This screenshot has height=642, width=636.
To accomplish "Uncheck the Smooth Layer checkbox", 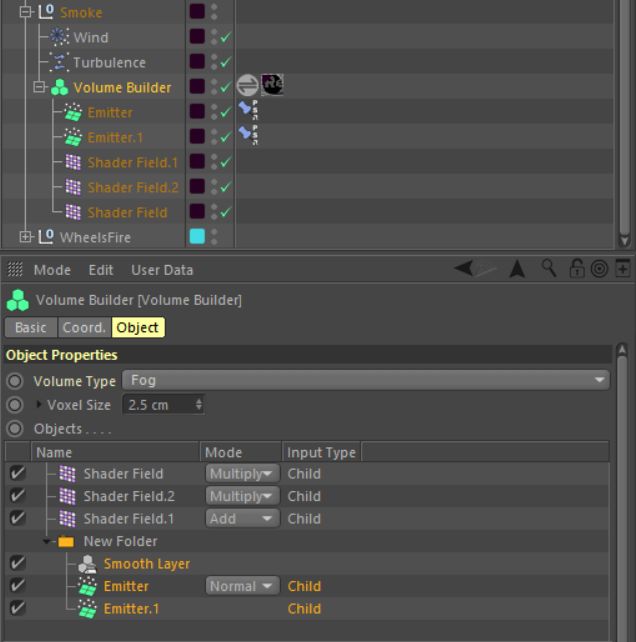I will click(17, 563).
